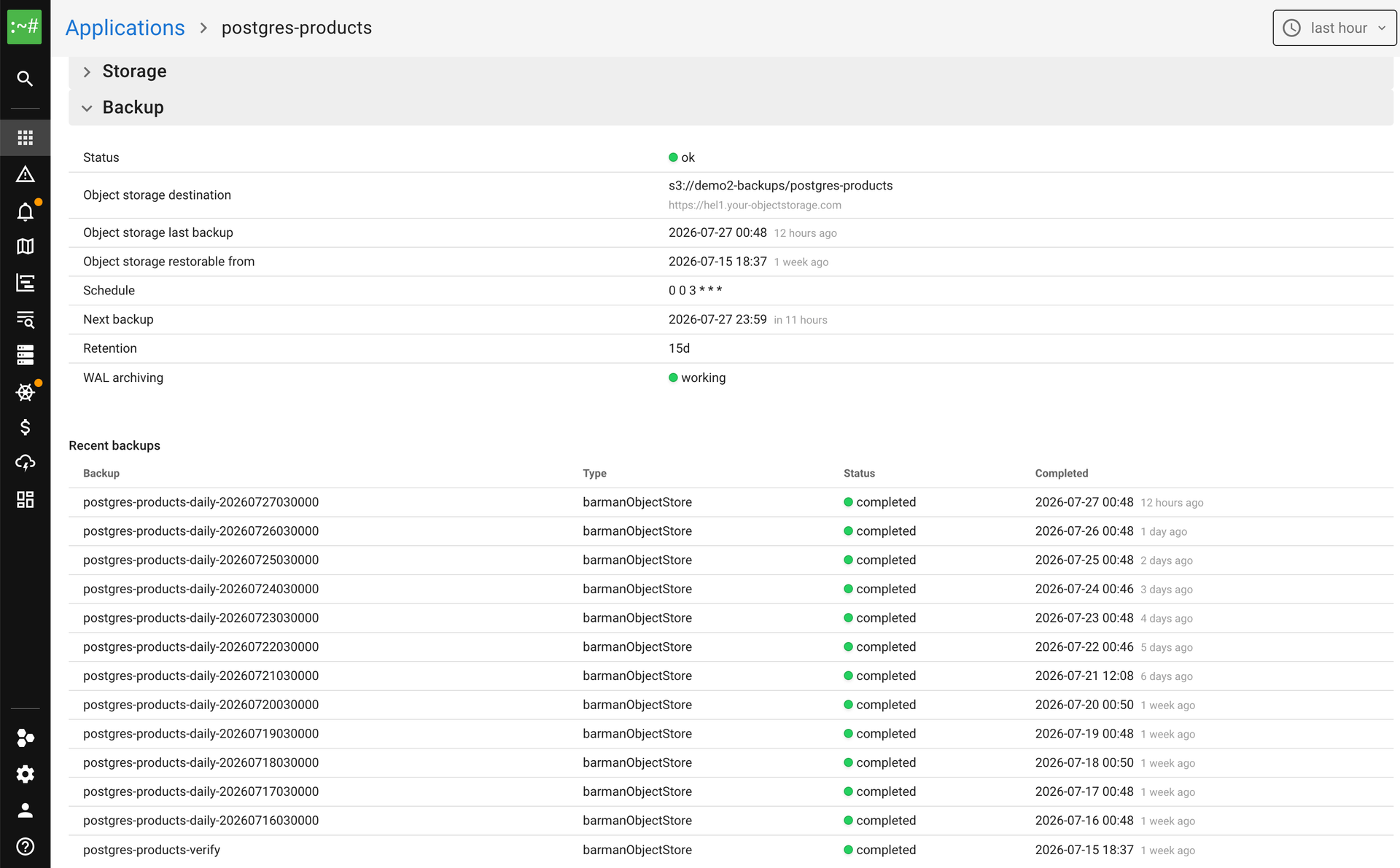Click the Recent backups heading
The image size is (1400, 868).
(114, 445)
